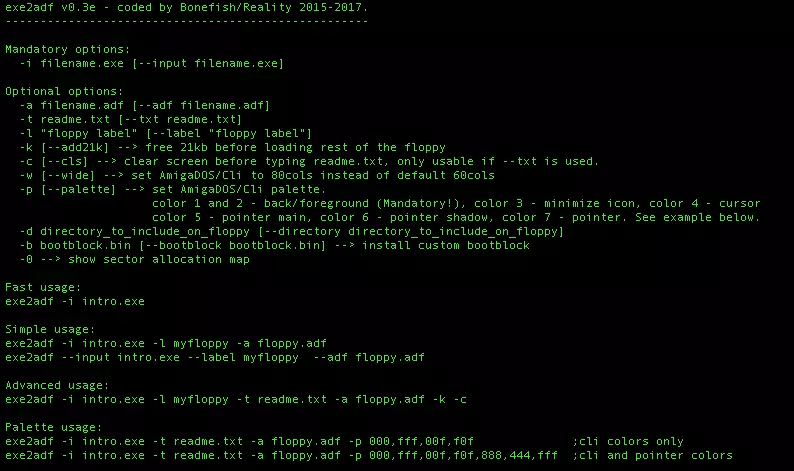Click the '-t readme.txt' option line
Viewport: 794px width, 471px height.
pos(131,120)
